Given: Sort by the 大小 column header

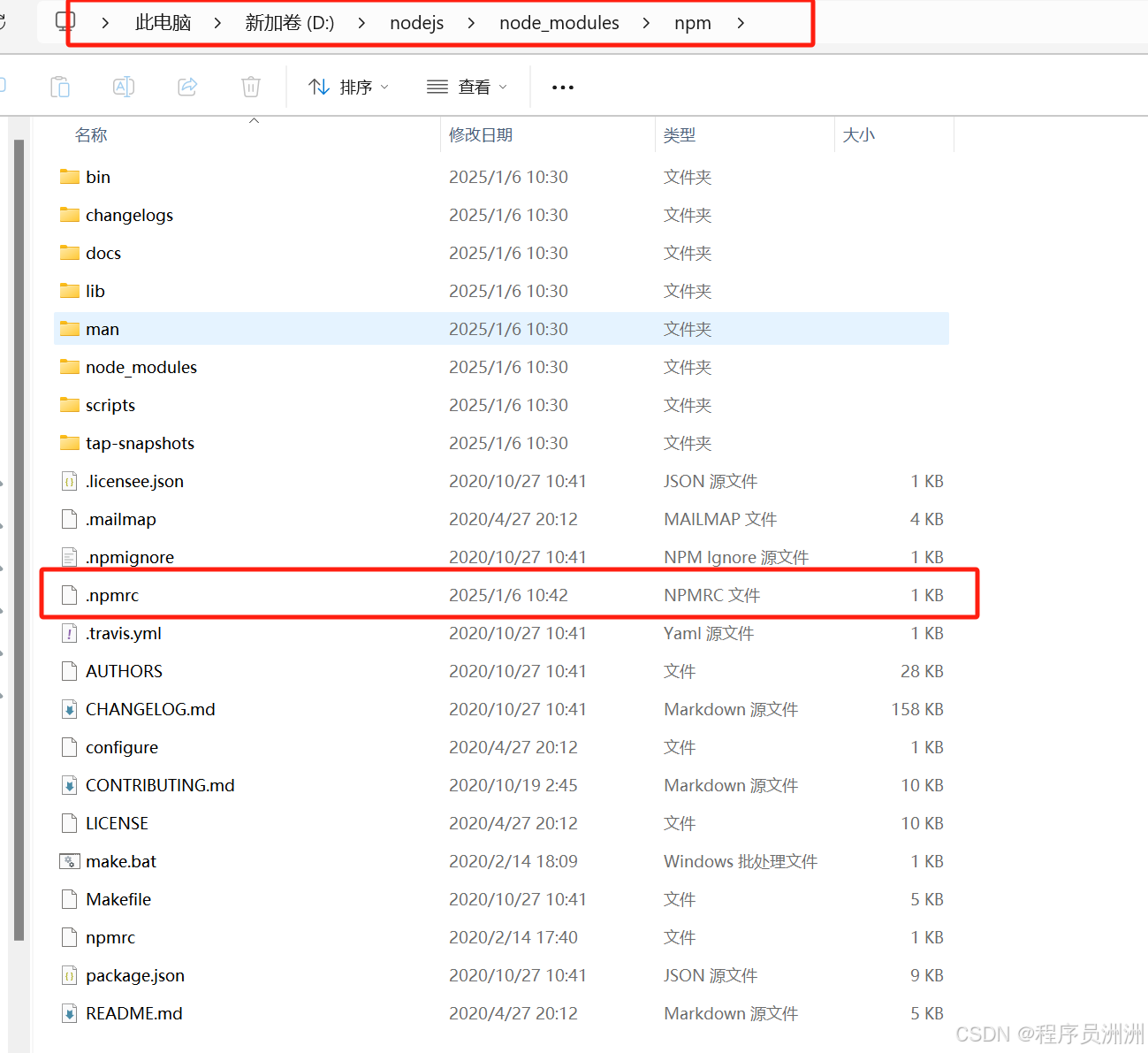Looking at the screenshot, I should 859,135.
